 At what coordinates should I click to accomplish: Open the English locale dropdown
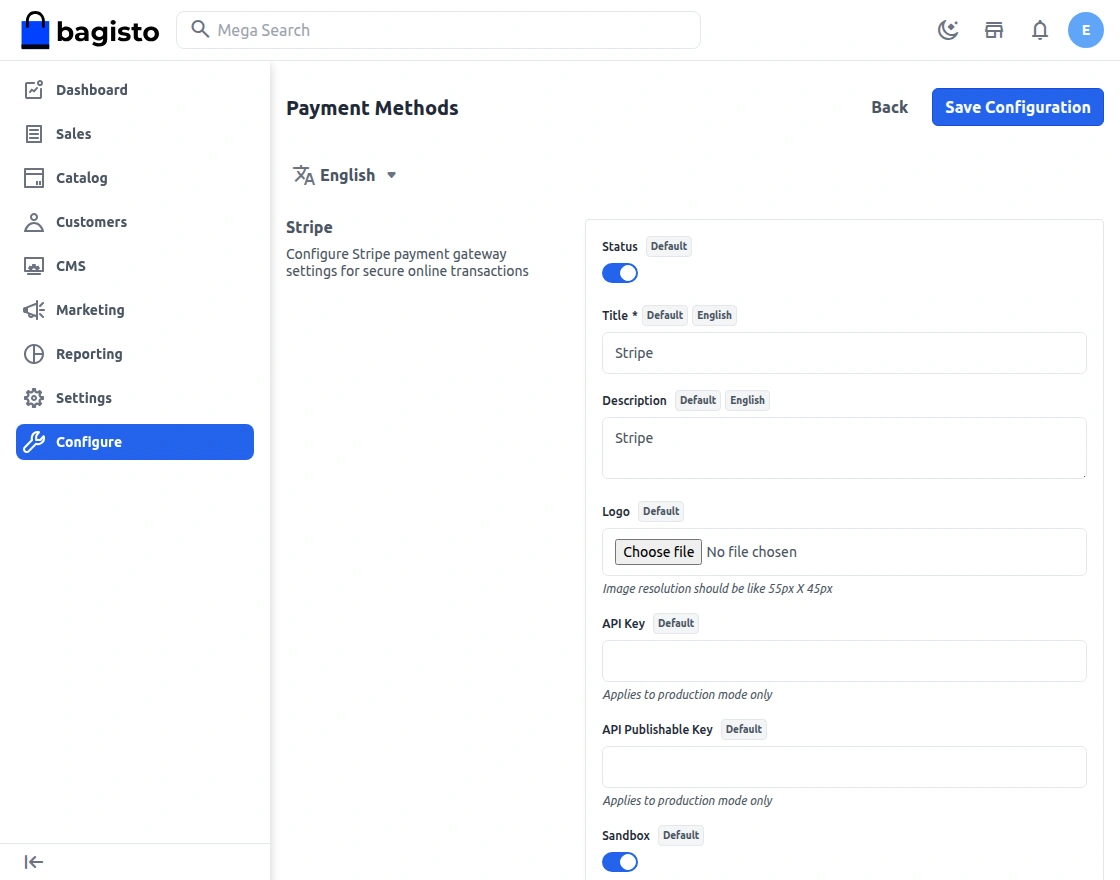346,175
